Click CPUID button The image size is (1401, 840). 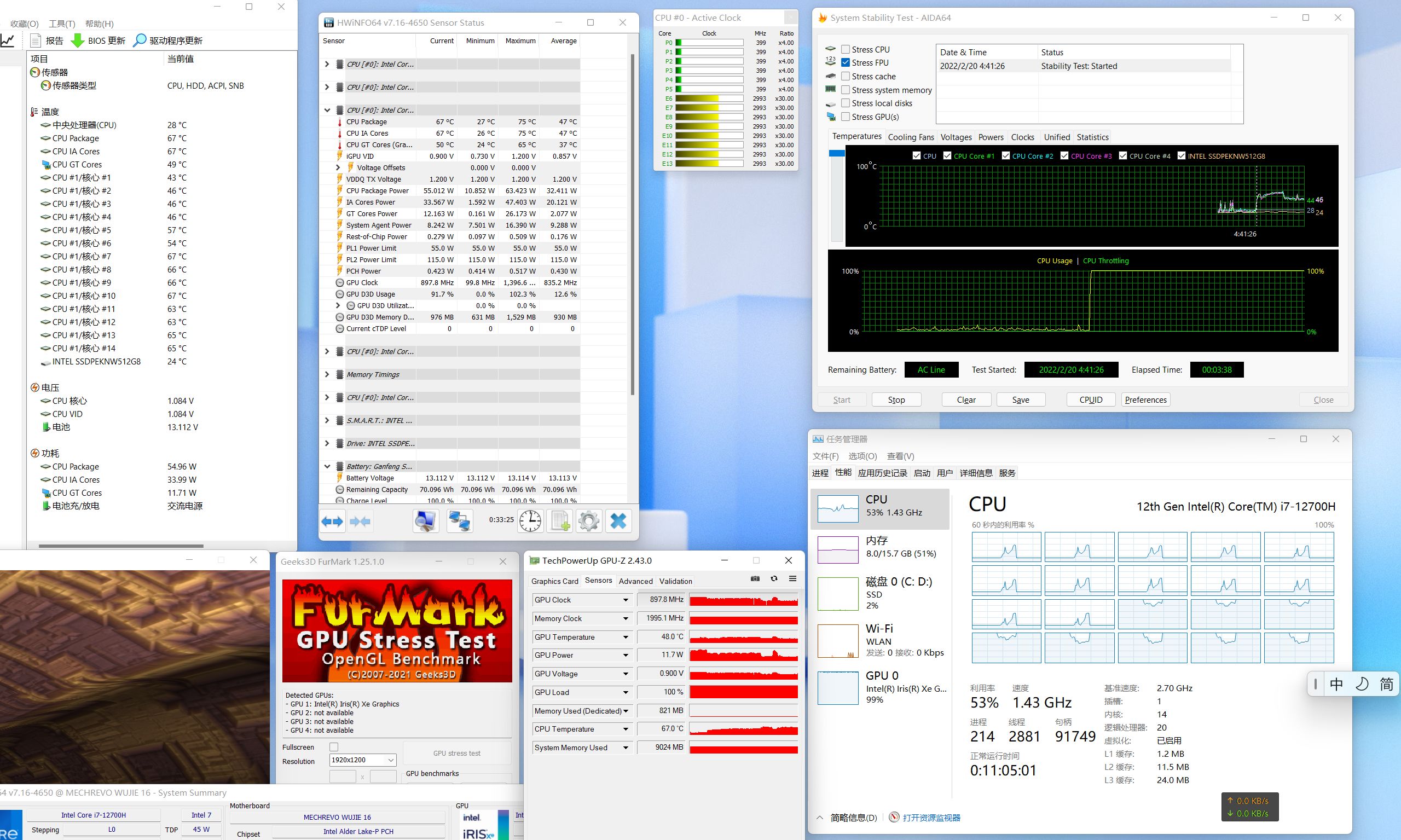click(x=1091, y=399)
